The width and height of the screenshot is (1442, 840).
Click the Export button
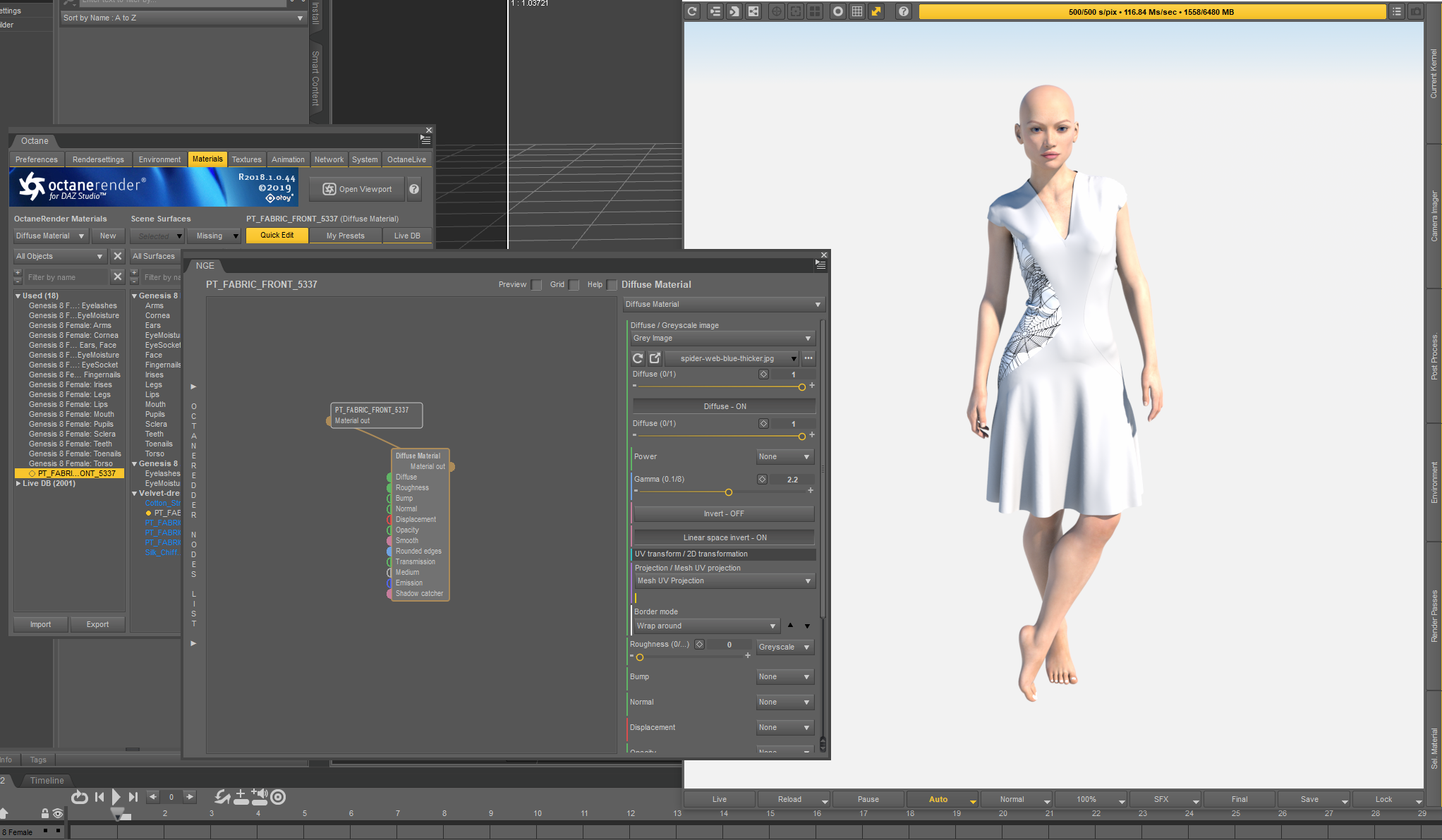point(97,625)
